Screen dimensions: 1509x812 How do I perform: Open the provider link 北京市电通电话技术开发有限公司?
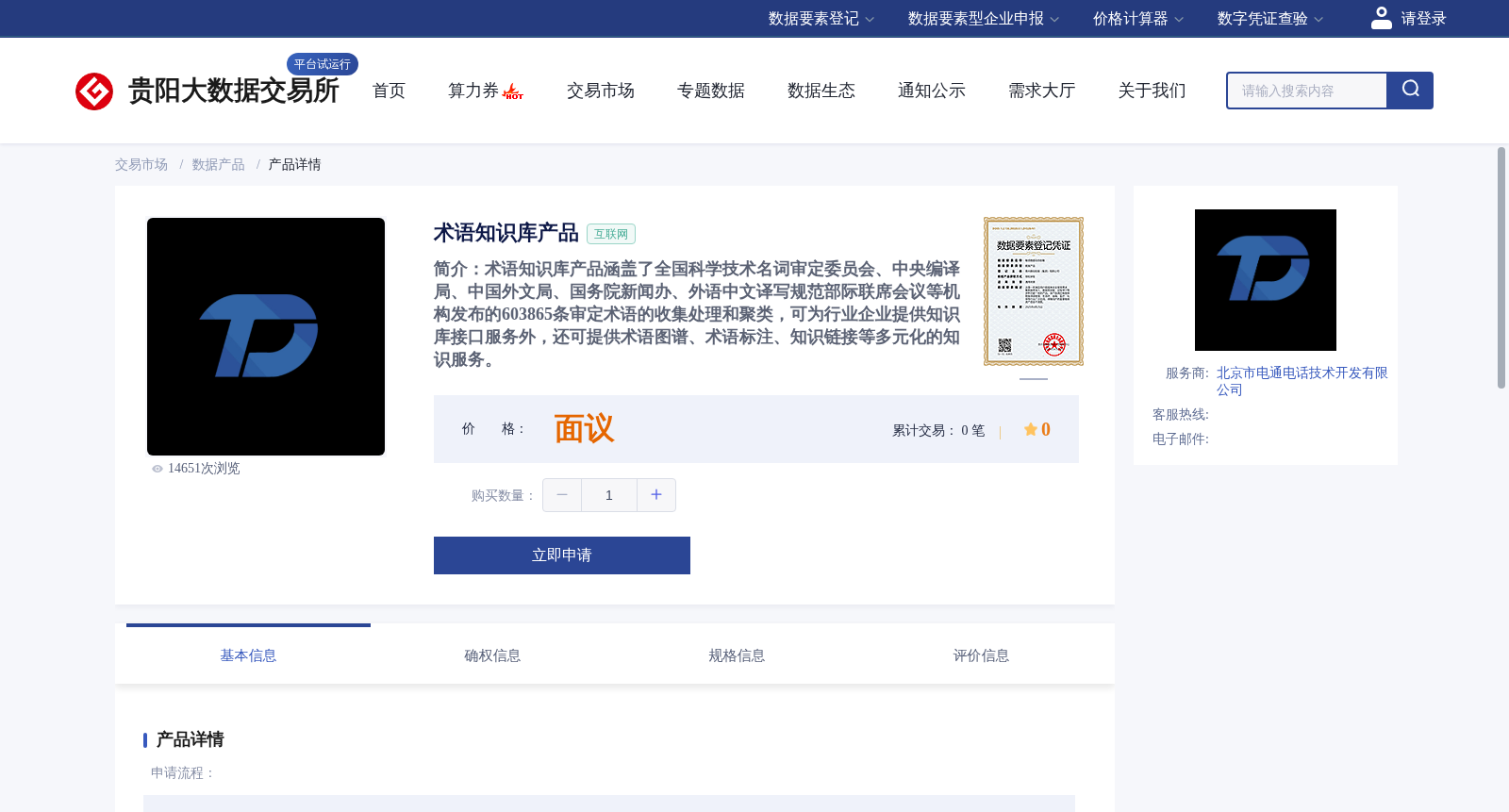[1302, 381]
